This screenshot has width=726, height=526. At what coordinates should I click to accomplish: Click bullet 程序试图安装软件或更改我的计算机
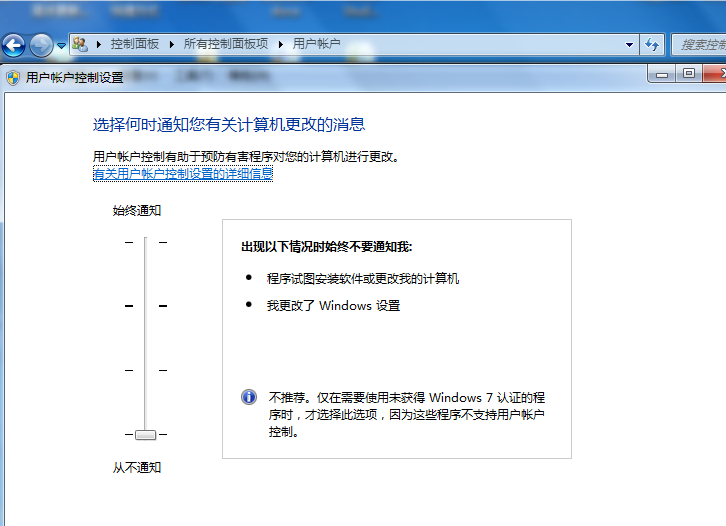pos(363,278)
